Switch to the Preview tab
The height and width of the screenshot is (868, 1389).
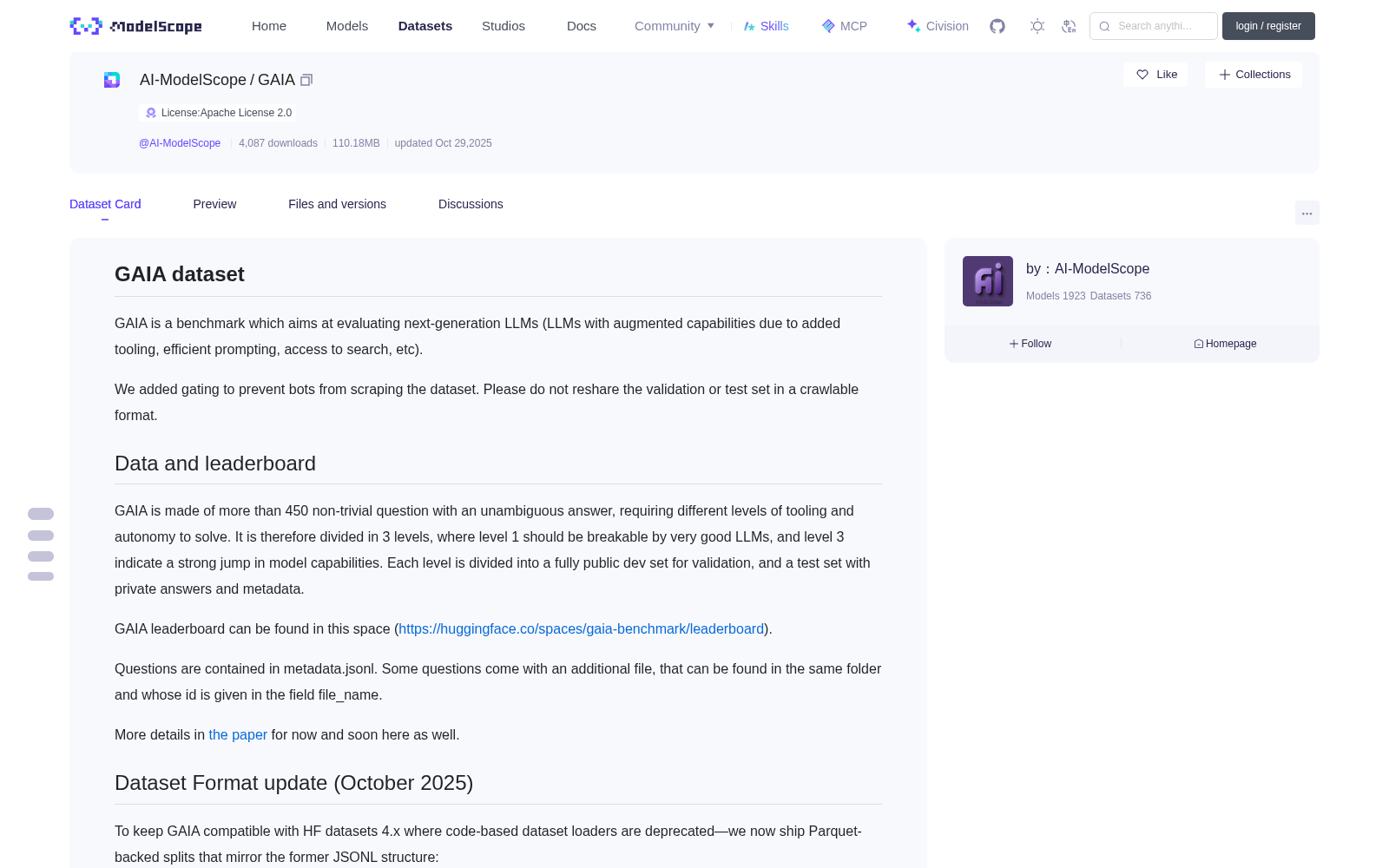214,204
